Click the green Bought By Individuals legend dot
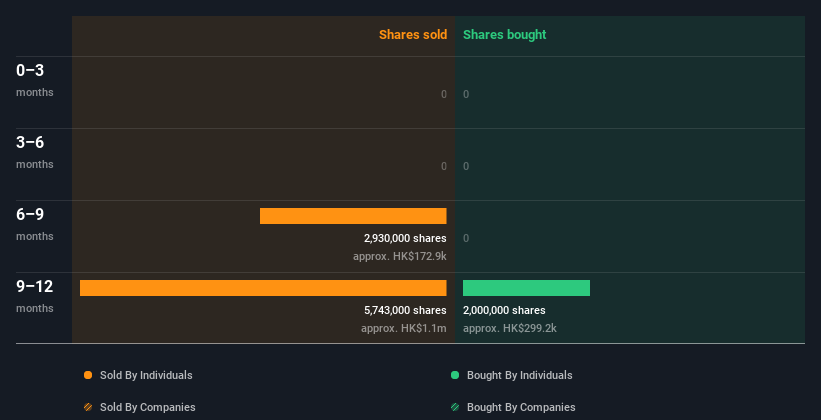The height and width of the screenshot is (420, 821). click(x=455, y=375)
